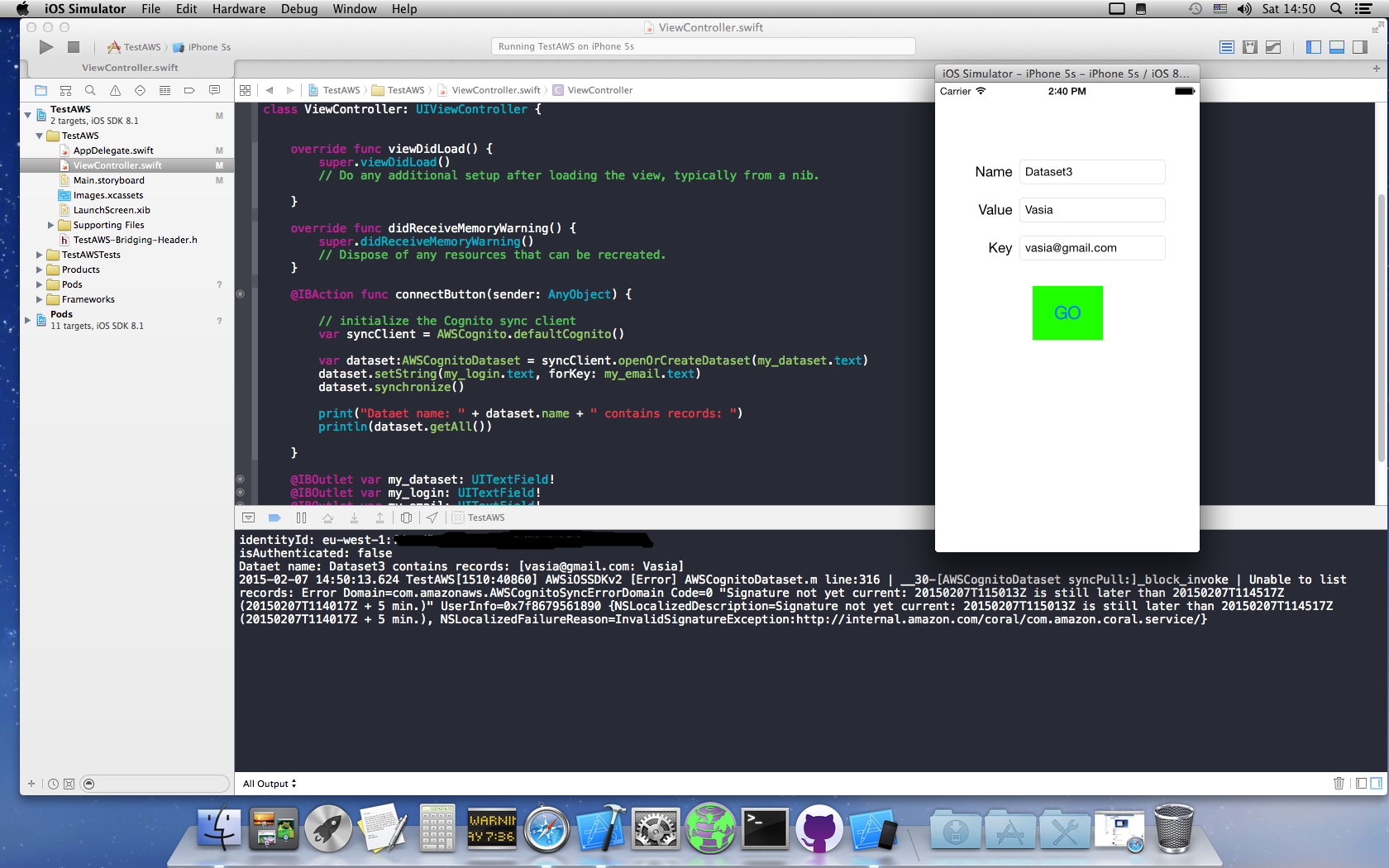Image resolution: width=1389 pixels, height=868 pixels.
Task: Expand the Products folder
Action: 39,269
